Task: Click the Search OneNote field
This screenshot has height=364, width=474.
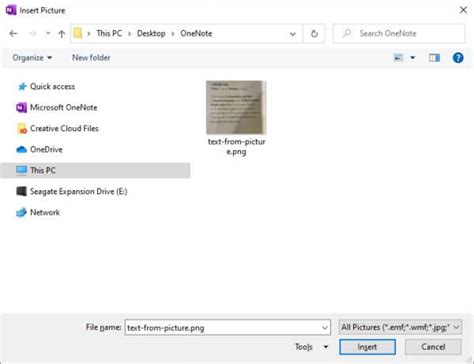Action: point(399,33)
